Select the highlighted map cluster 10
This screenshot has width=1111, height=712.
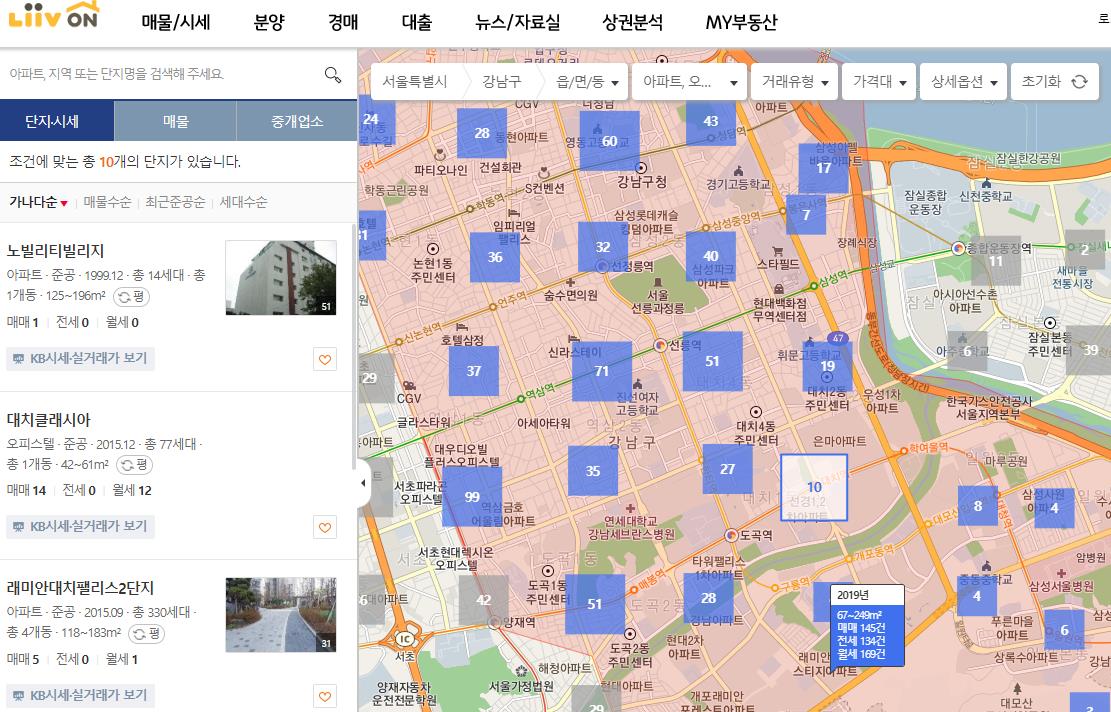[814, 487]
